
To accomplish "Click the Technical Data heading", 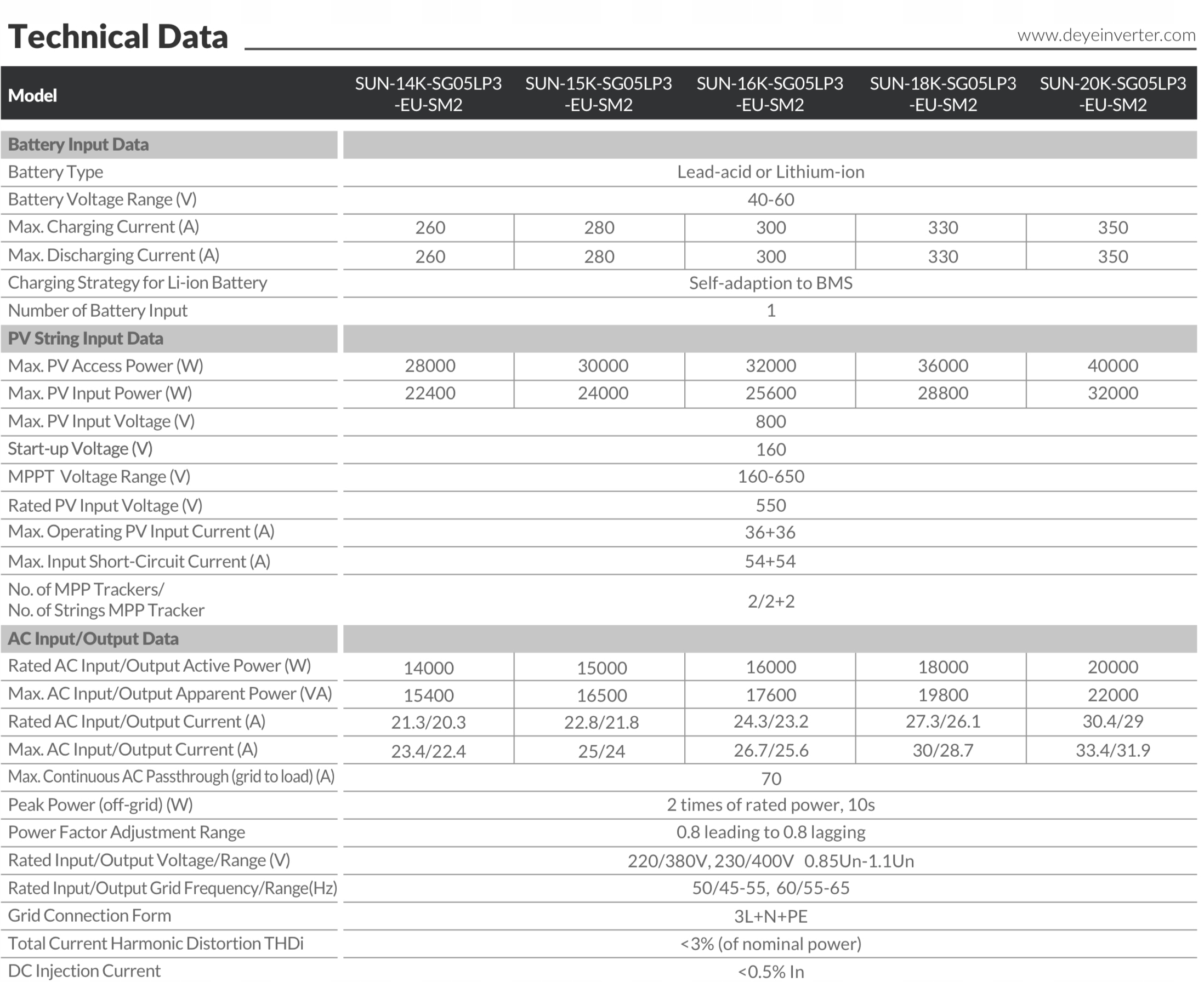I will (118, 37).
